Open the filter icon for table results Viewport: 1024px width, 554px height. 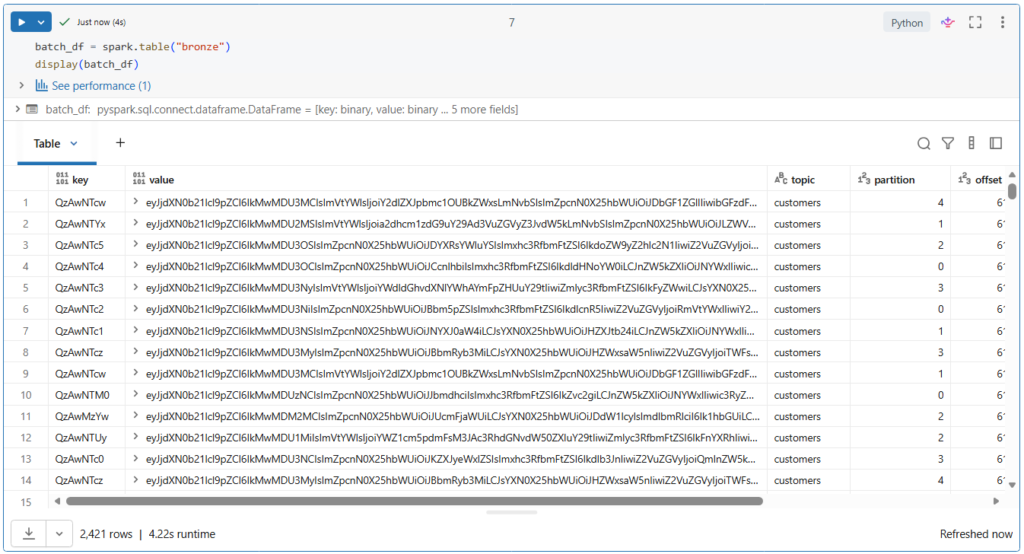coord(948,144)
